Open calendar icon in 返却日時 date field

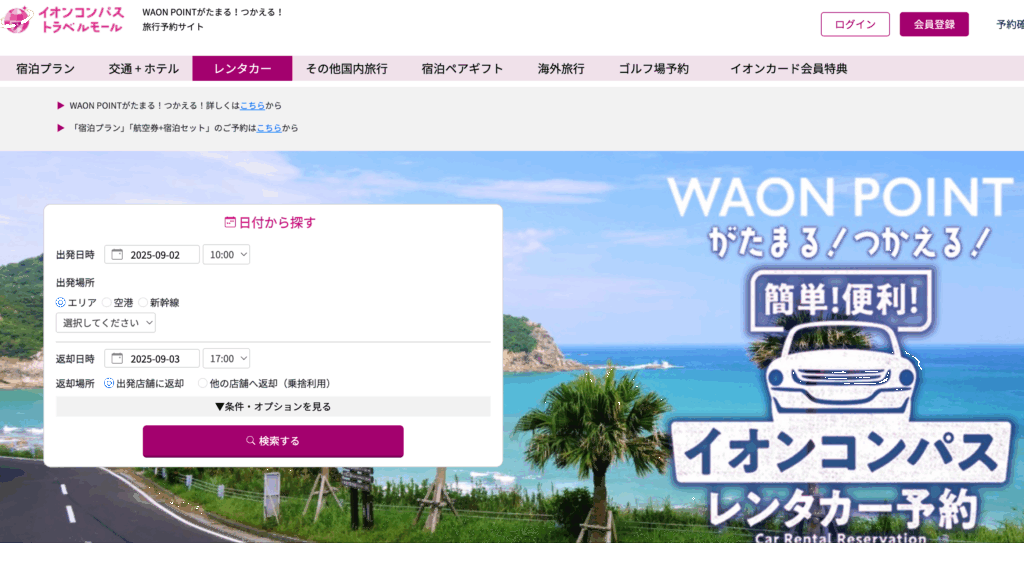117,359
